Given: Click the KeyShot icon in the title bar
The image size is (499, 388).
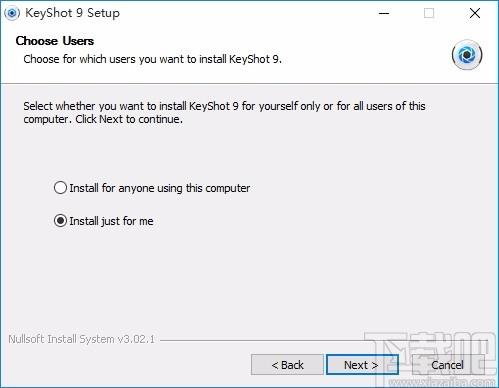Looking at the screenshot, I should tap(12, 13).
